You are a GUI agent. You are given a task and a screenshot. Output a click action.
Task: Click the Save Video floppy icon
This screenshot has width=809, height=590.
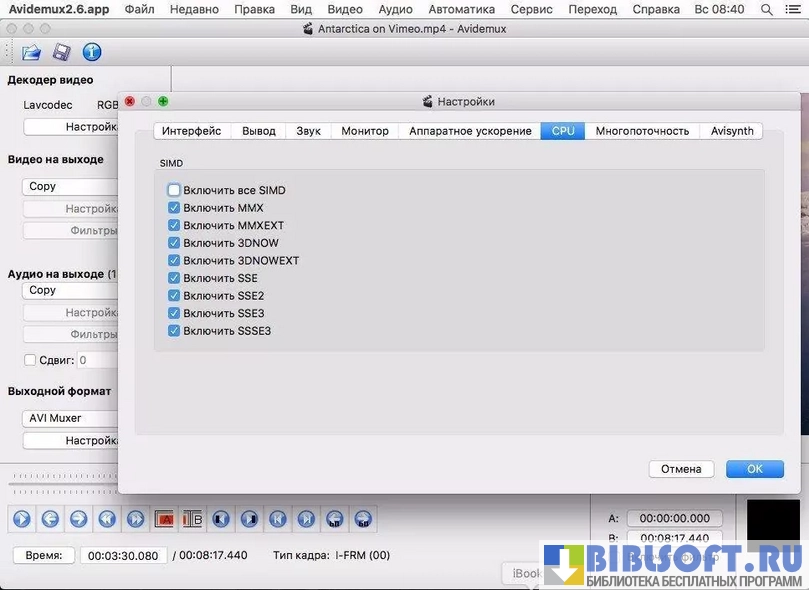pos(61,52)
